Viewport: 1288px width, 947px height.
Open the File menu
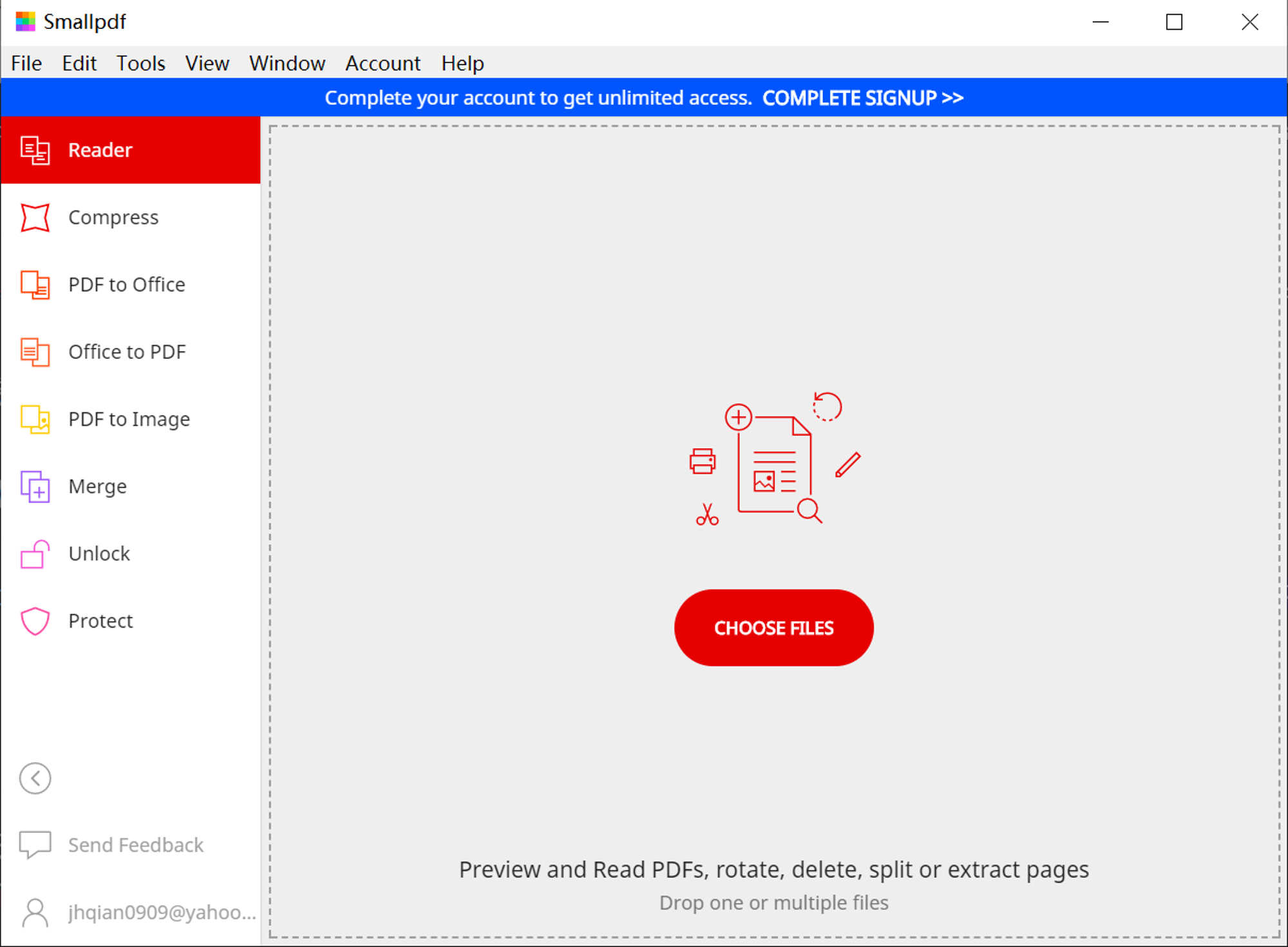[x=26, y=63]
